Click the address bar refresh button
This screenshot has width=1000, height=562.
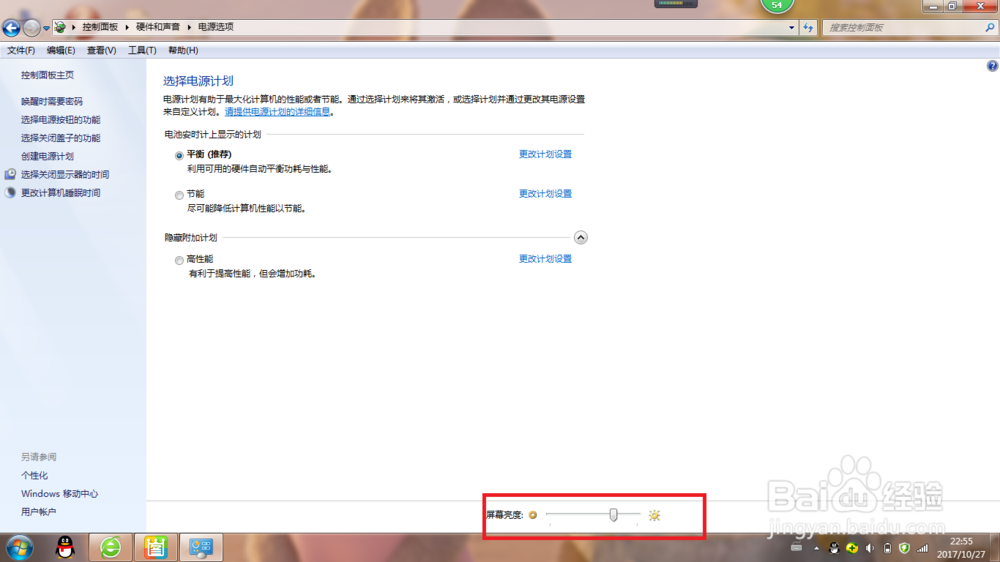pyautogui.click(x=808, y=27)
